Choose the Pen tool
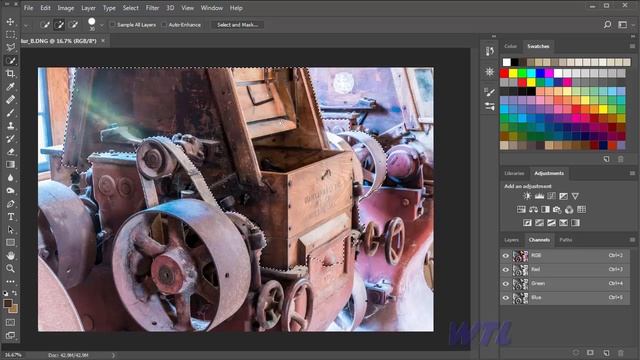The height and width of the screenshot is (360, 640). tap(10, 204)
